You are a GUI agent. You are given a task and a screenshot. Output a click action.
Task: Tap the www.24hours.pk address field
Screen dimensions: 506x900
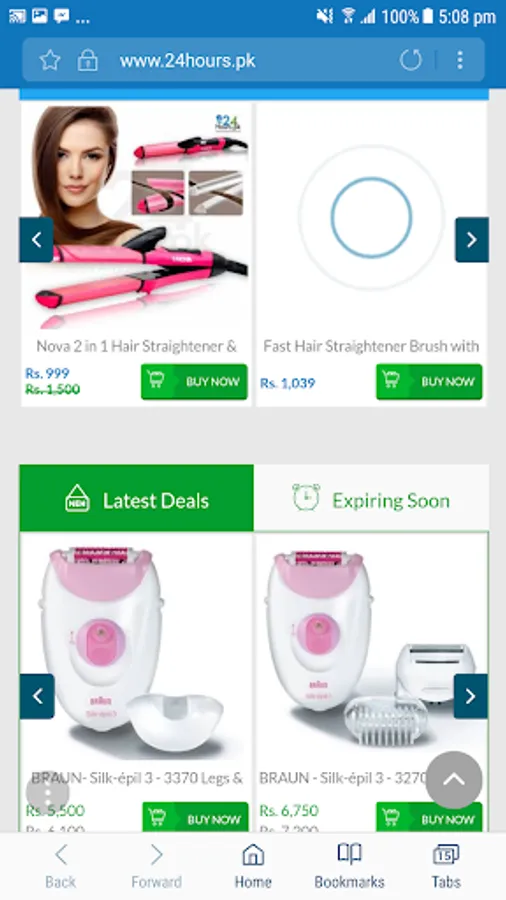click(187, 60)
